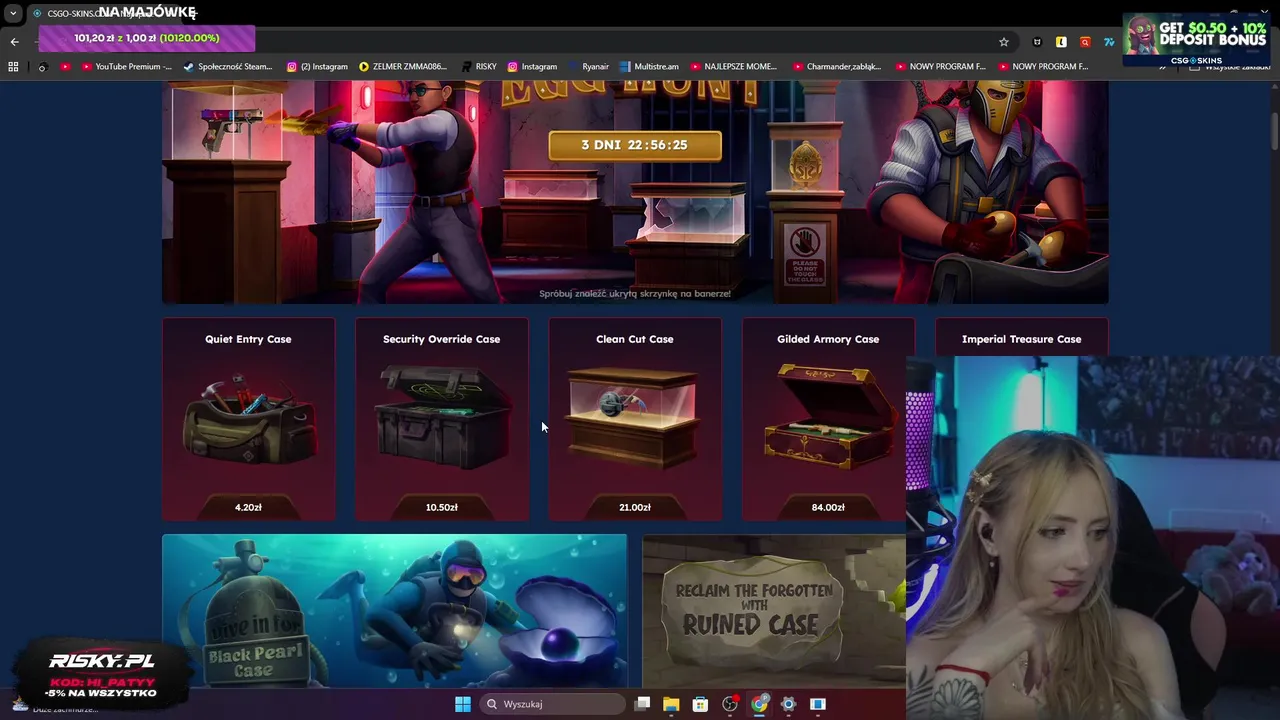Open the Charmander,zabłąk... bookmark
Image resolution: width=1280 pixels, height=720 pixels.
click(837, 67)
